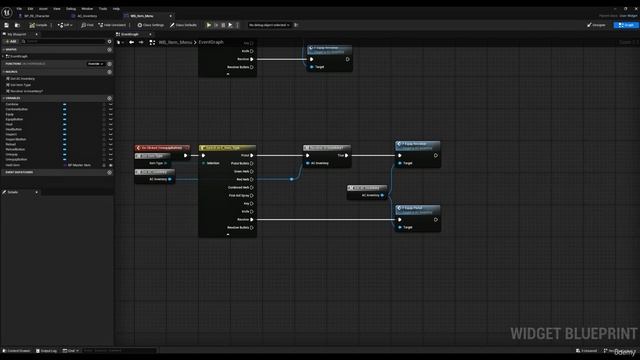Open type pill for HealButton variable
This screenshot has height=360, width=640.
click(64, 129)
